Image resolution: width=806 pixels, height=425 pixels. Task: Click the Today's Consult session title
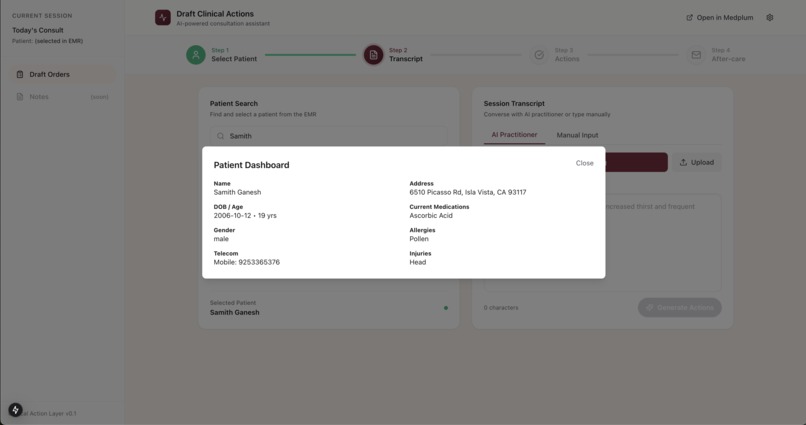click(38, 30)
